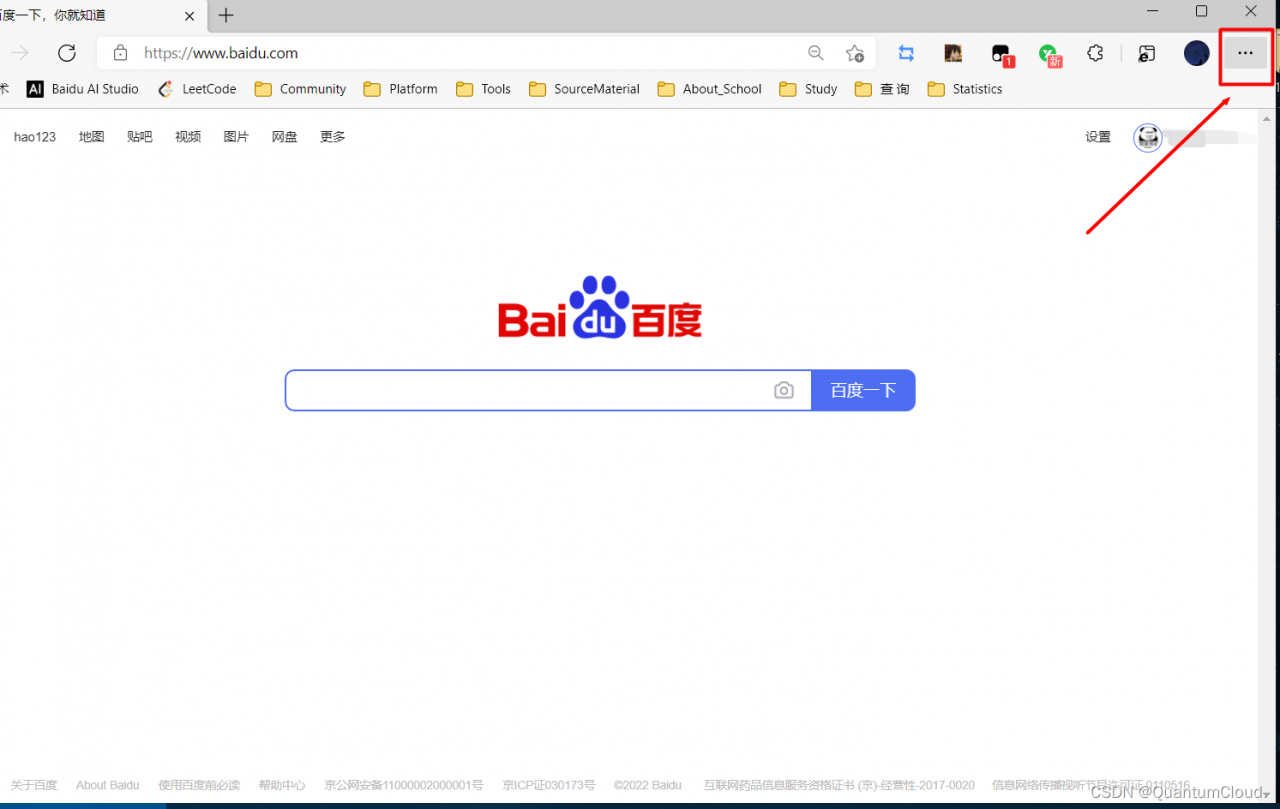Click the IE mode tab icon

1148,53
